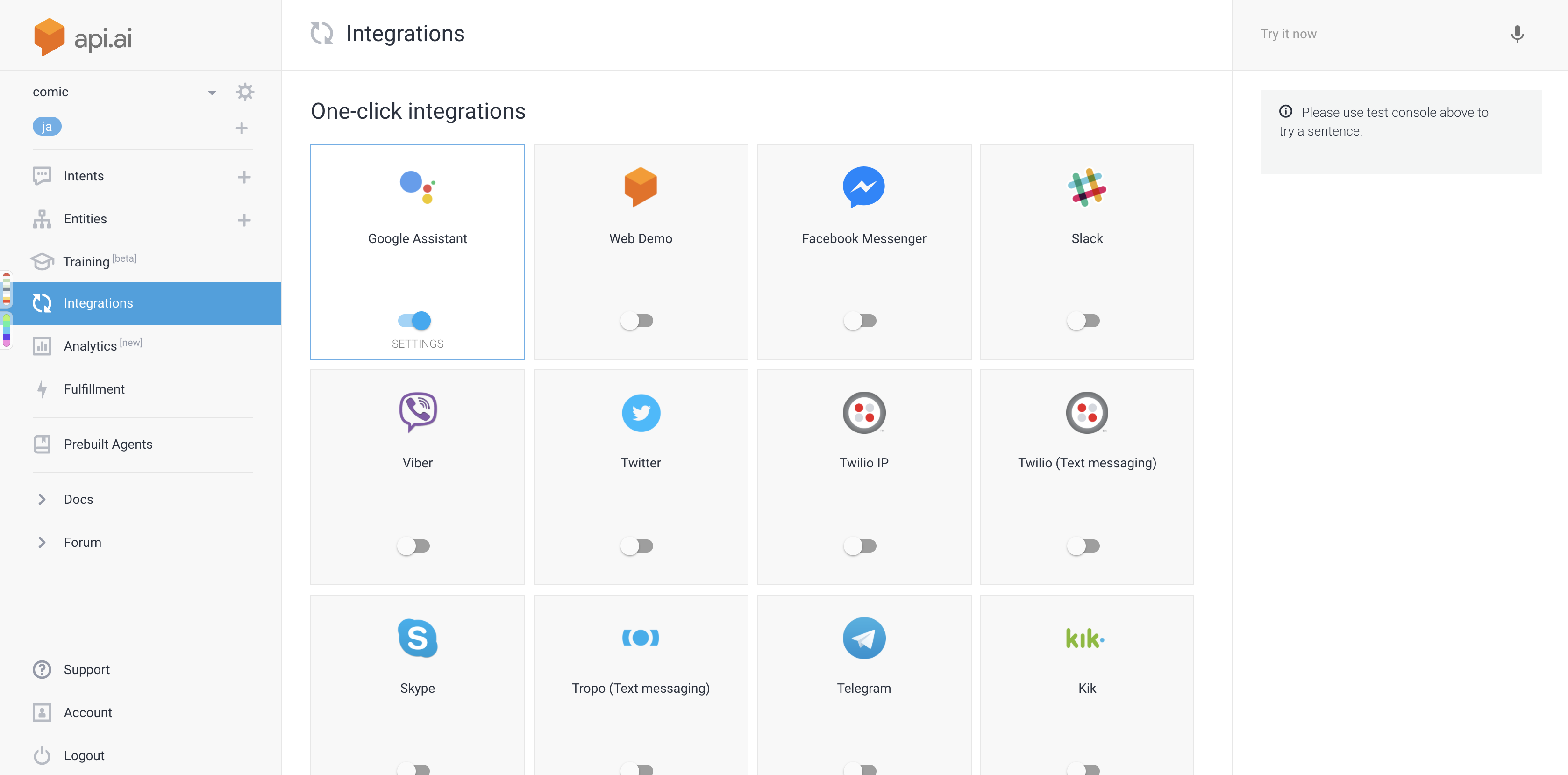Create new entity with plus icon
Viewport: 1568px width, 775px height.
(x=244, y=220)
